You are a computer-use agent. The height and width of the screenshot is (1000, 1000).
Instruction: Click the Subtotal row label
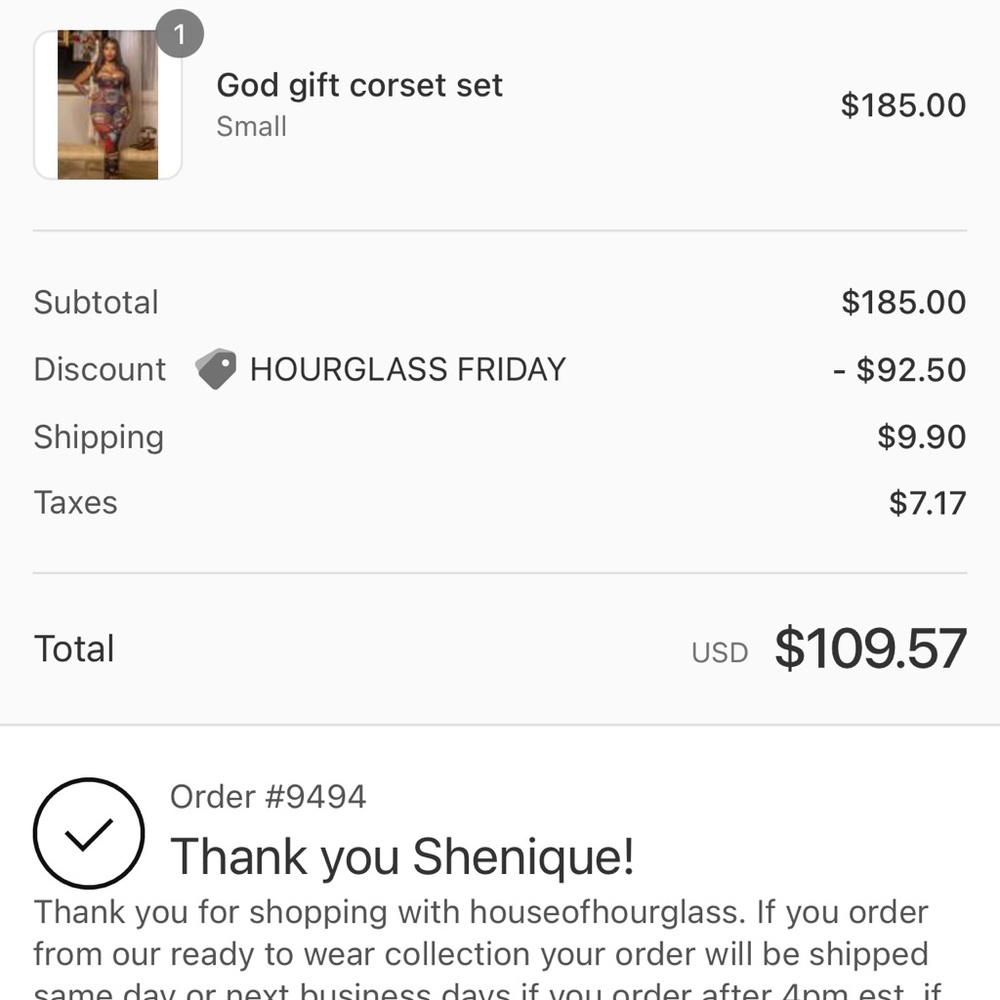[96, 302]
